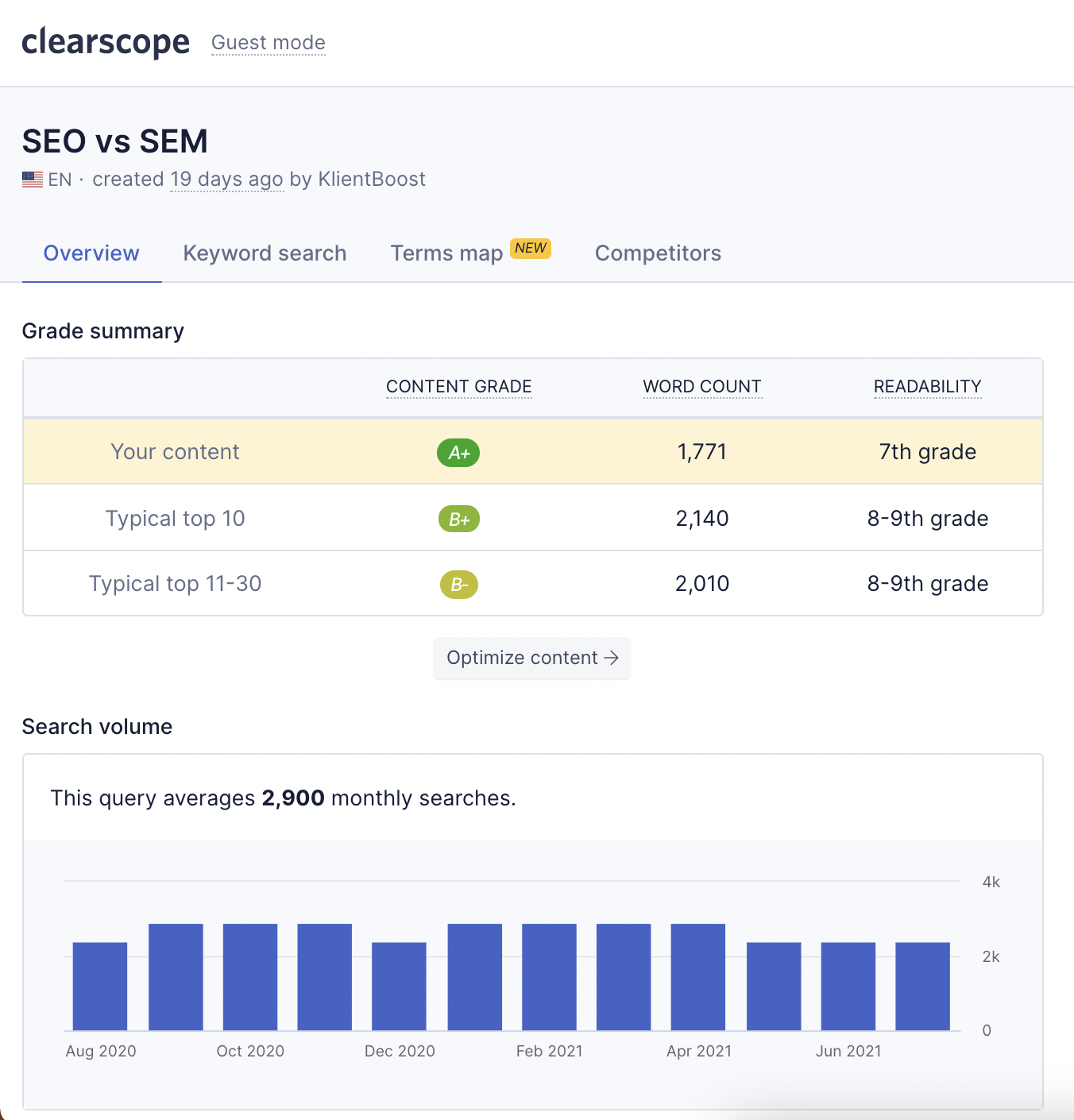
Task: Select the Oct 2020 search volume bar
Action: (250, 977)
